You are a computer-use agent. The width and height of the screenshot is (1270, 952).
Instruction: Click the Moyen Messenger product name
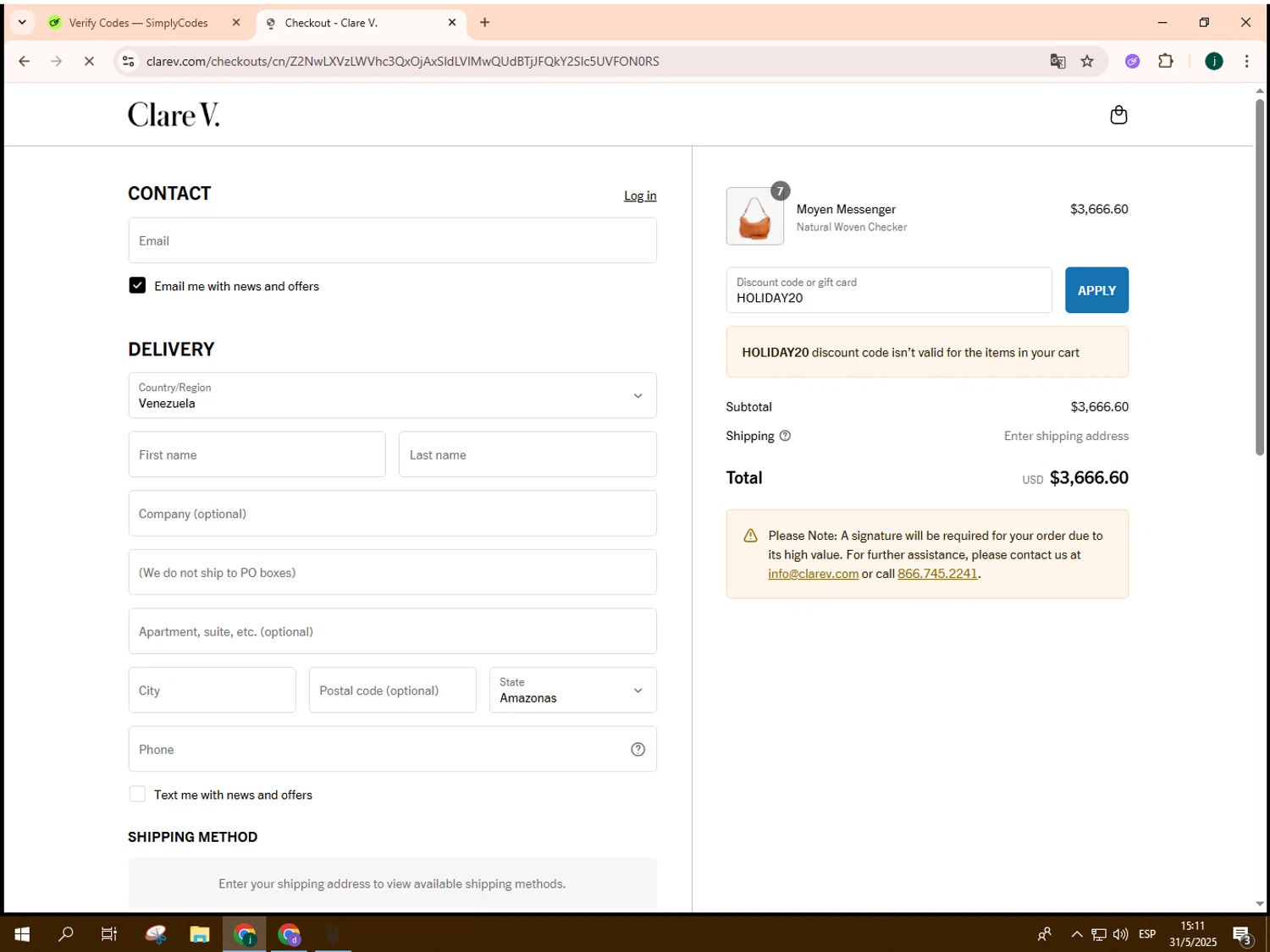(x=846, y=209)
